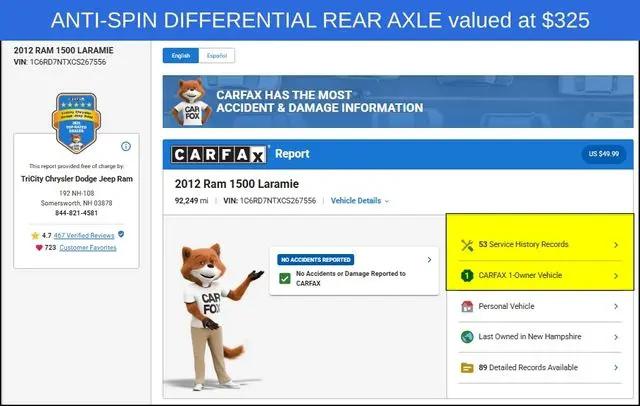Expand the Vehicle Details dropdown
The image size is (640, 406).
[360, 201]
